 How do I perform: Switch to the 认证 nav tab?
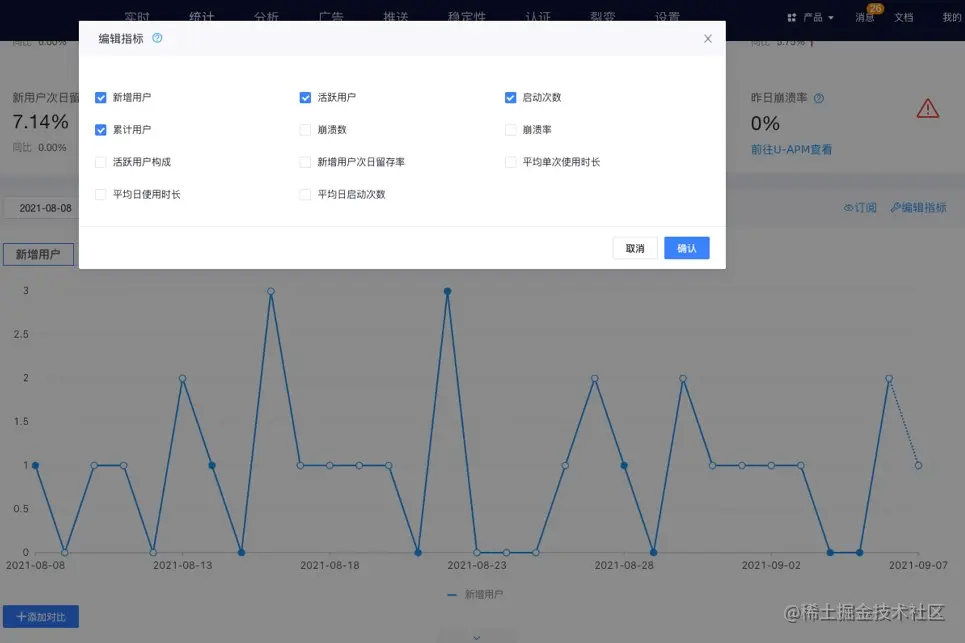pos(538,16)
